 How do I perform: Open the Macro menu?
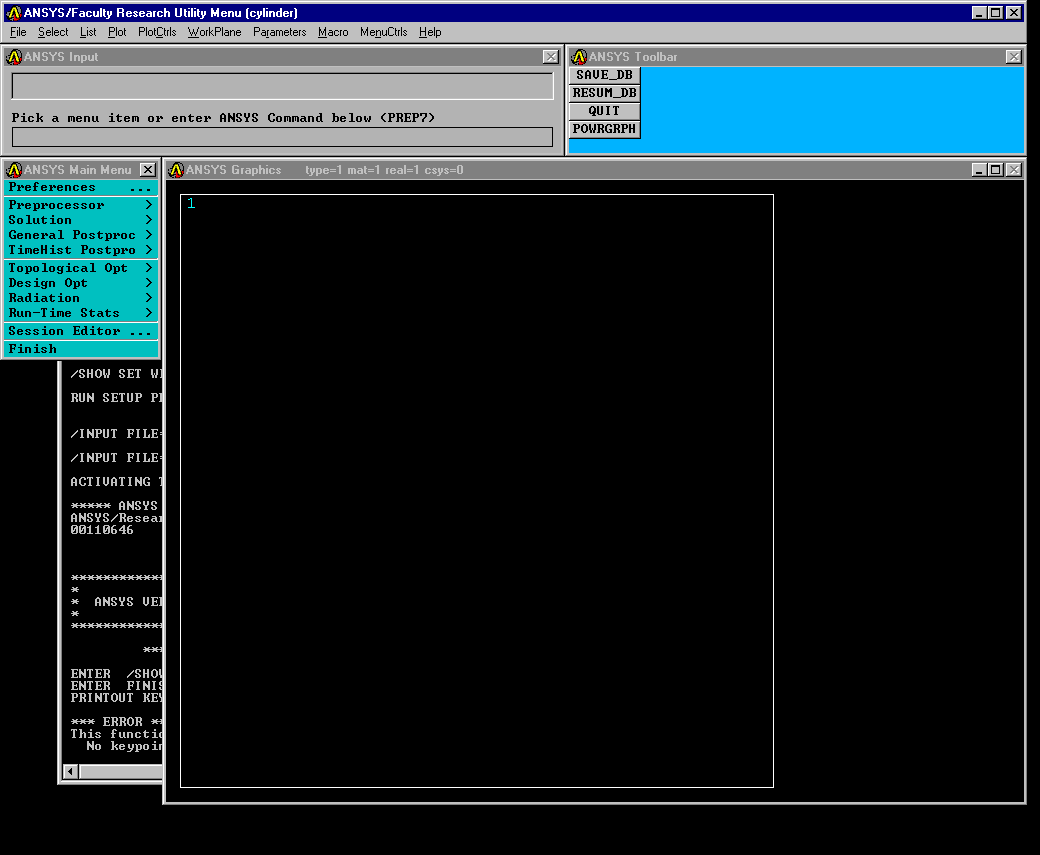pos(333,32)
